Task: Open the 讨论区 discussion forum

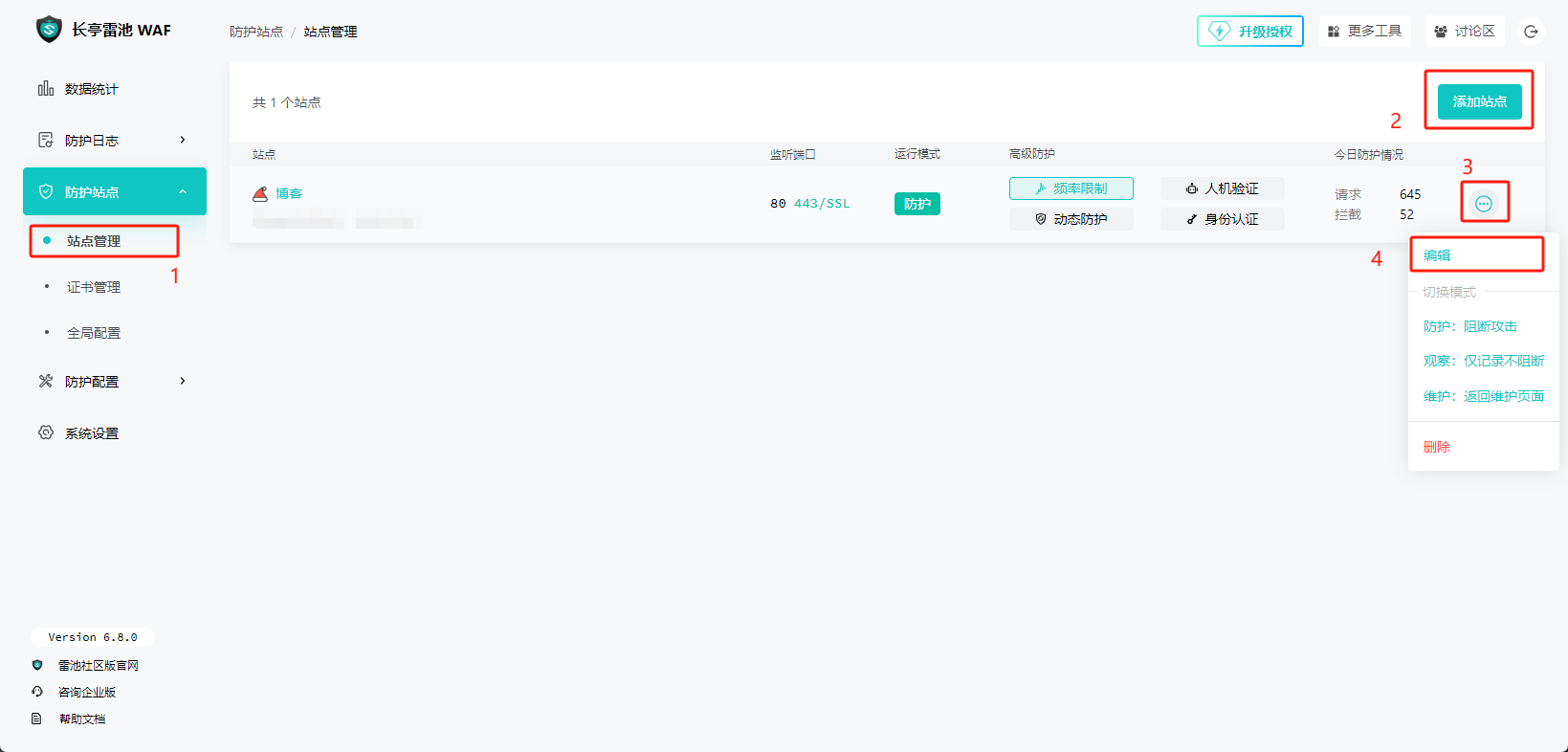Action: [1465, 32]
